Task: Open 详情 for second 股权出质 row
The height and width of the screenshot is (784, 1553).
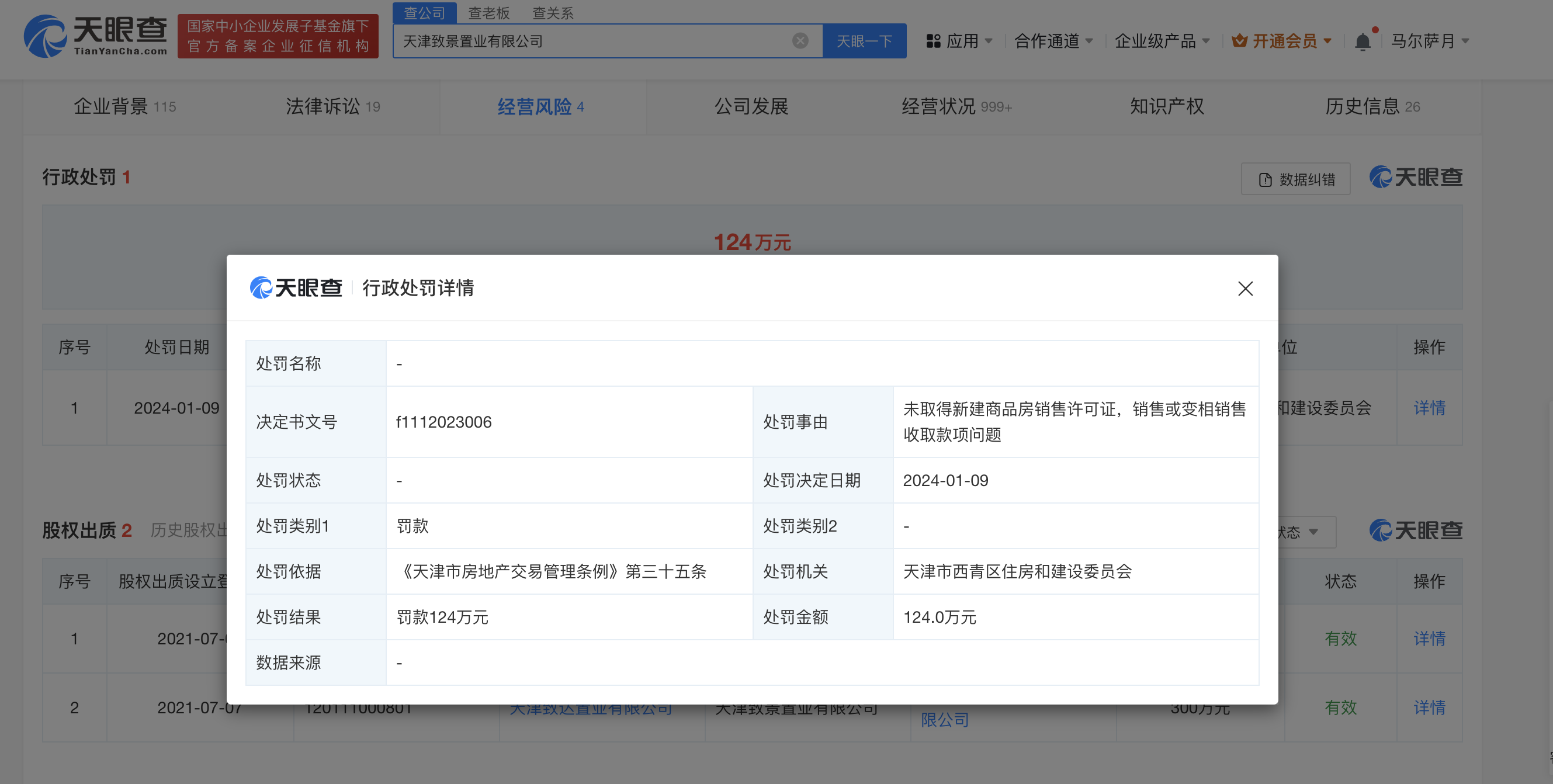Action: (1429, 707)
